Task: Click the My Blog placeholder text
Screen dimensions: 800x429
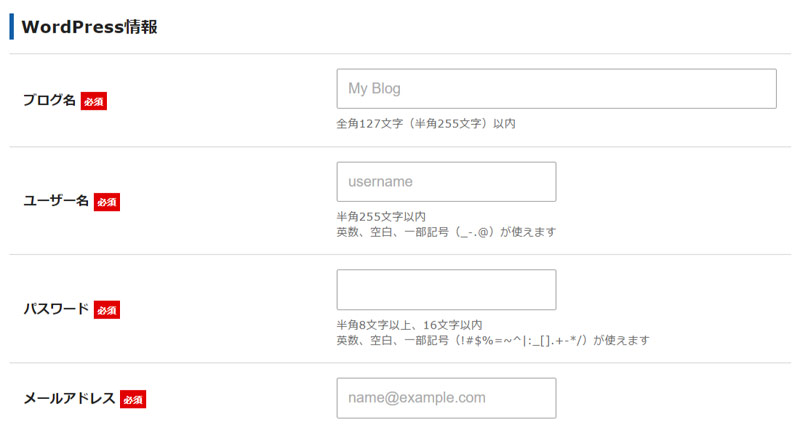Action: click(x=374, y=89)
